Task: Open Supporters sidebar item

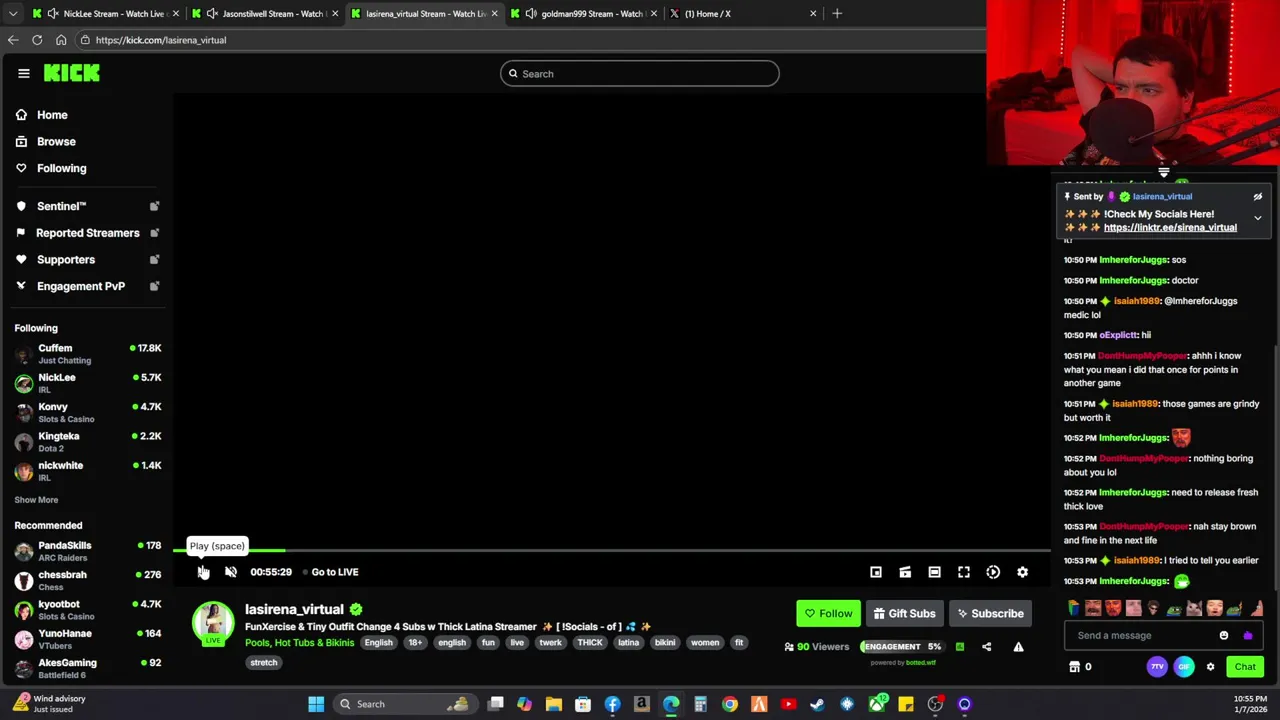Action: (x=66, y=260)
